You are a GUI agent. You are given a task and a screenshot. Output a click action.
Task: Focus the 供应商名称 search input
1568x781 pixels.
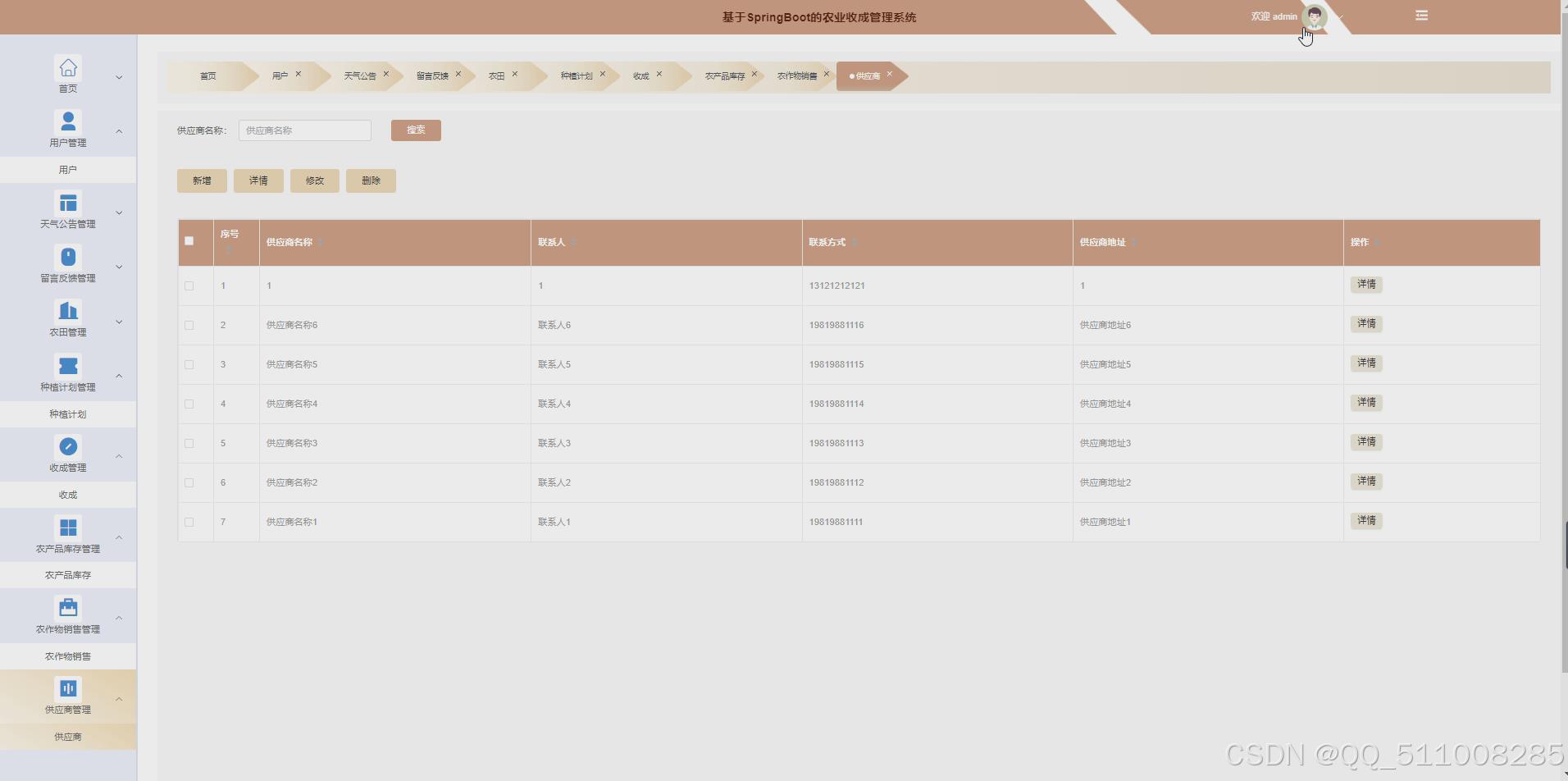pos(305,130)
